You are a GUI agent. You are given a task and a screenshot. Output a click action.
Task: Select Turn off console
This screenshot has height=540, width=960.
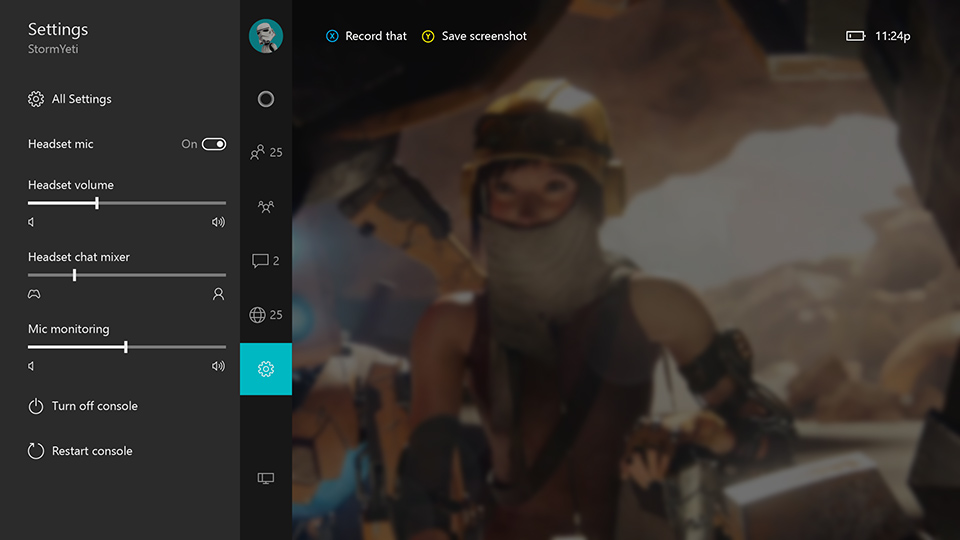(x=83, y=406)
